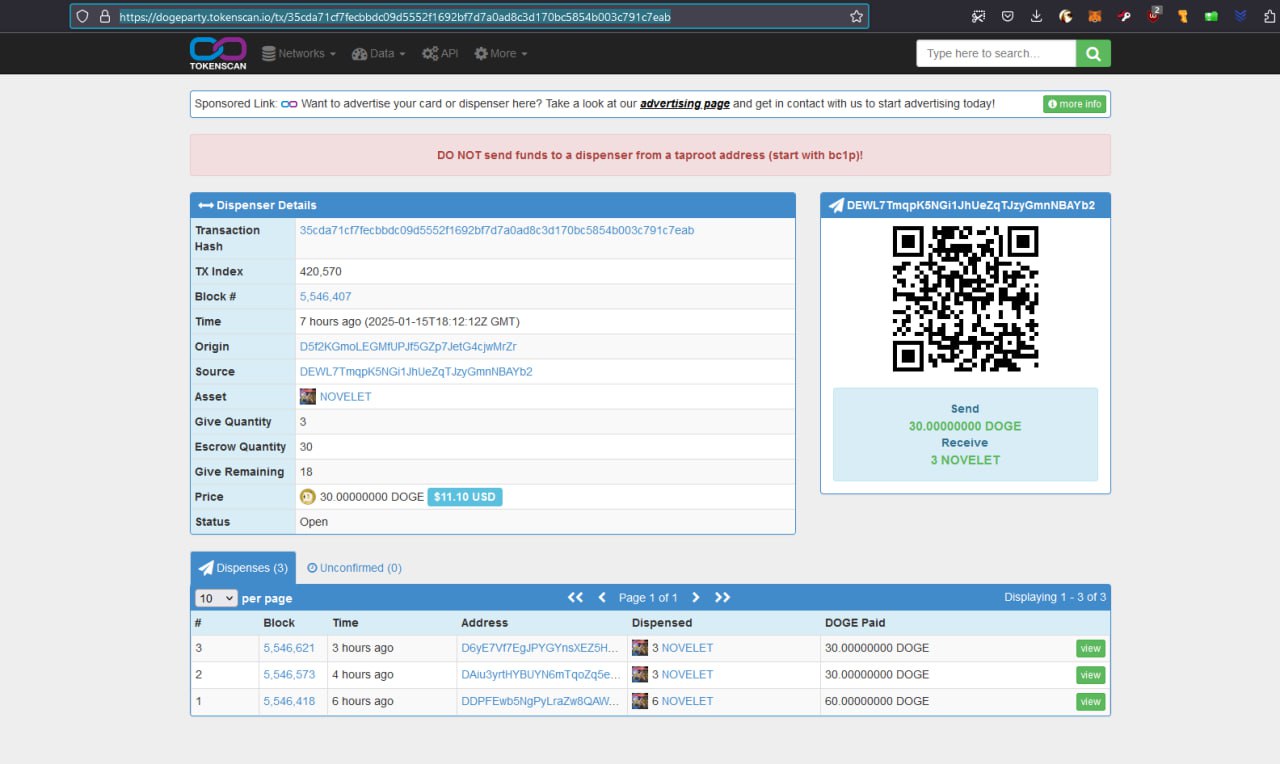Image resolution: width=1280 pixels, height=764 pixels.
Task: Switch to the Unconfirmed (0) tab
Action: [354, 568]
